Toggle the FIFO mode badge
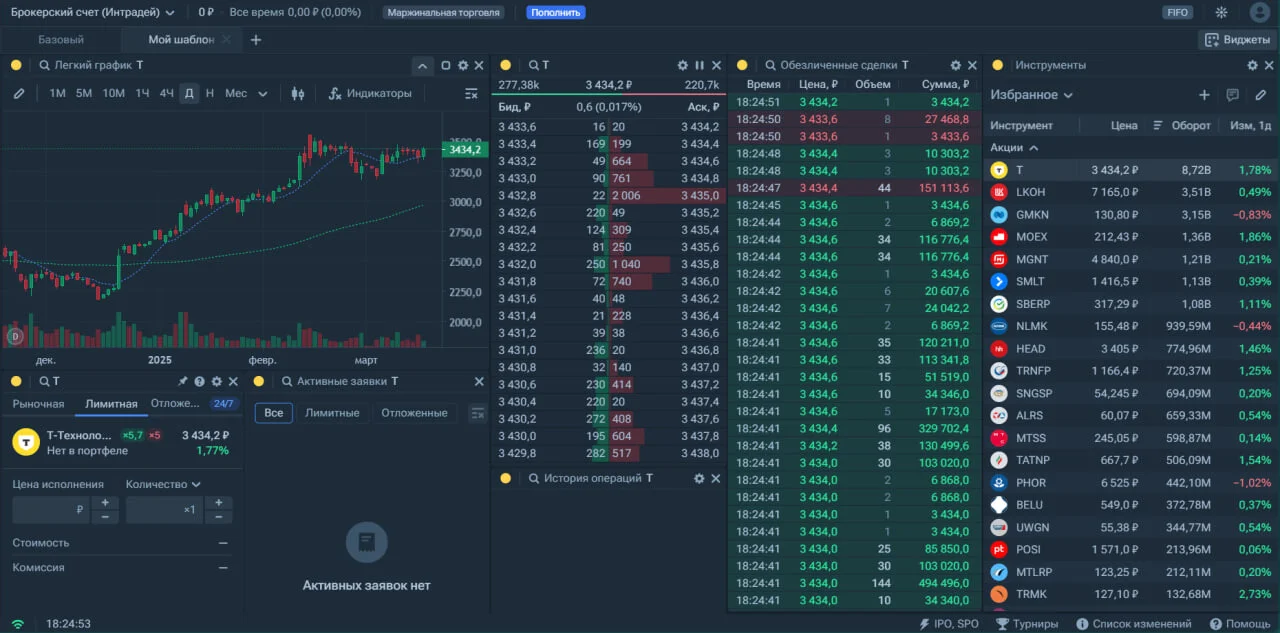Viewport: 1280px width, 633px height. click(x=1177, y=13)
